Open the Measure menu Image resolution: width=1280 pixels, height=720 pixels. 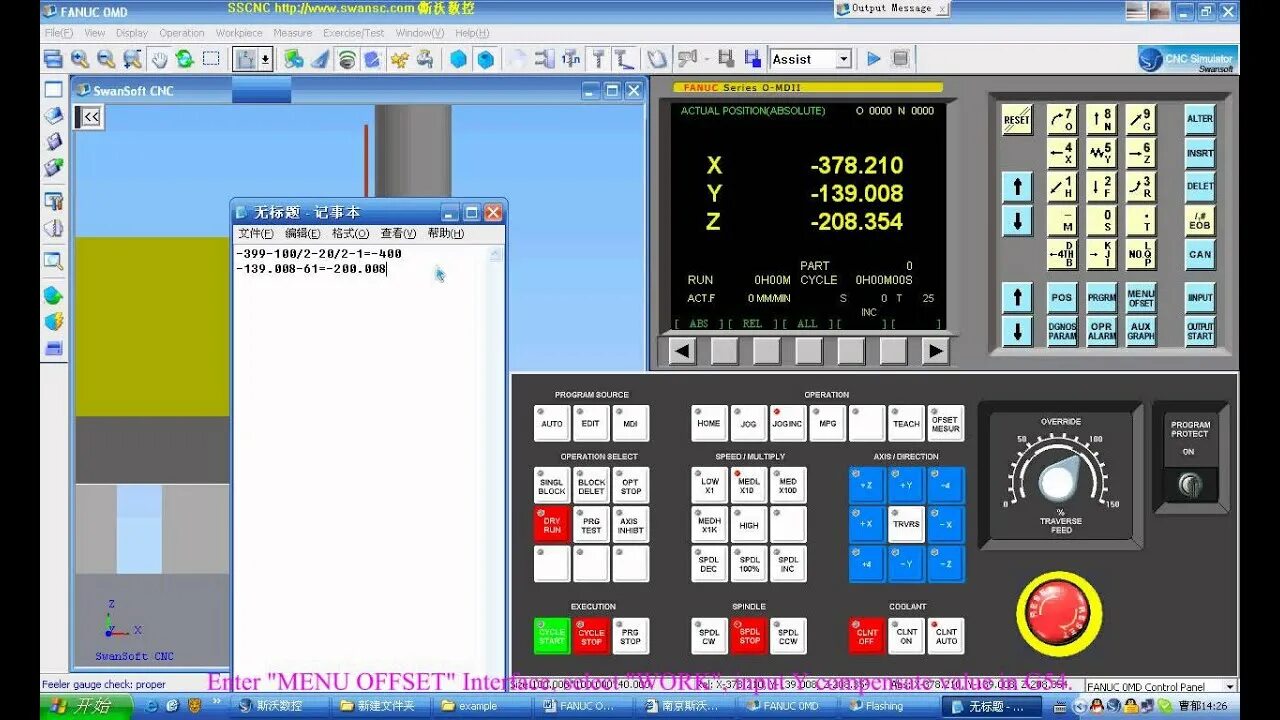(293, 33)
